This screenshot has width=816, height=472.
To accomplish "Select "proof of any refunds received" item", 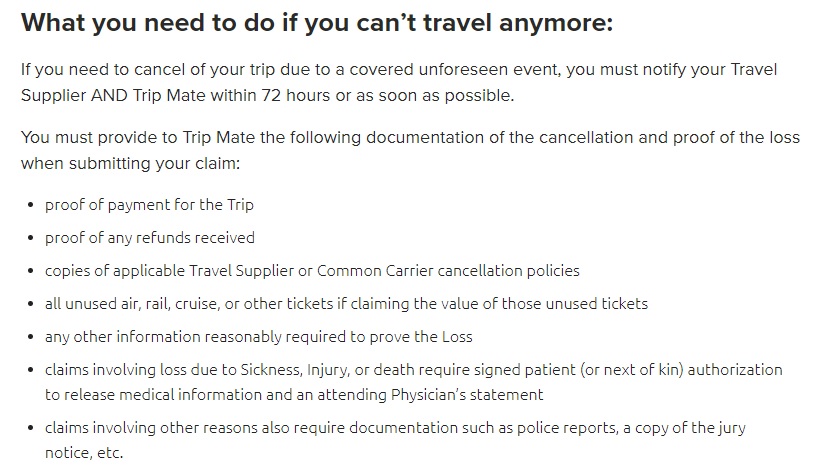I will [x=150, y=237].
